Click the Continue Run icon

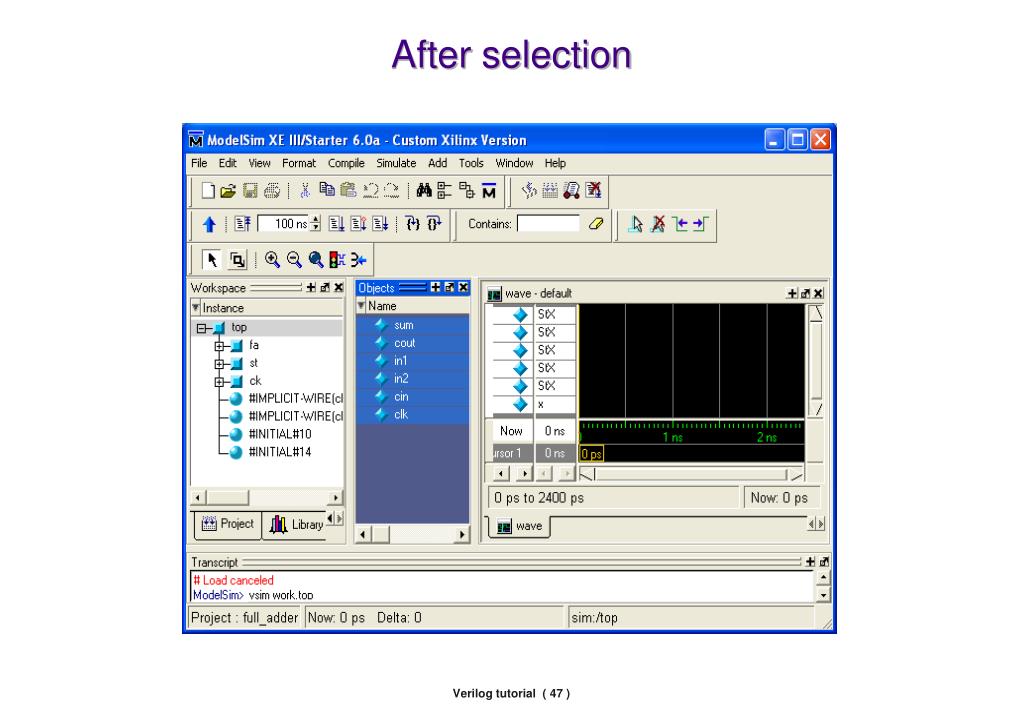[x=358, y=224]
